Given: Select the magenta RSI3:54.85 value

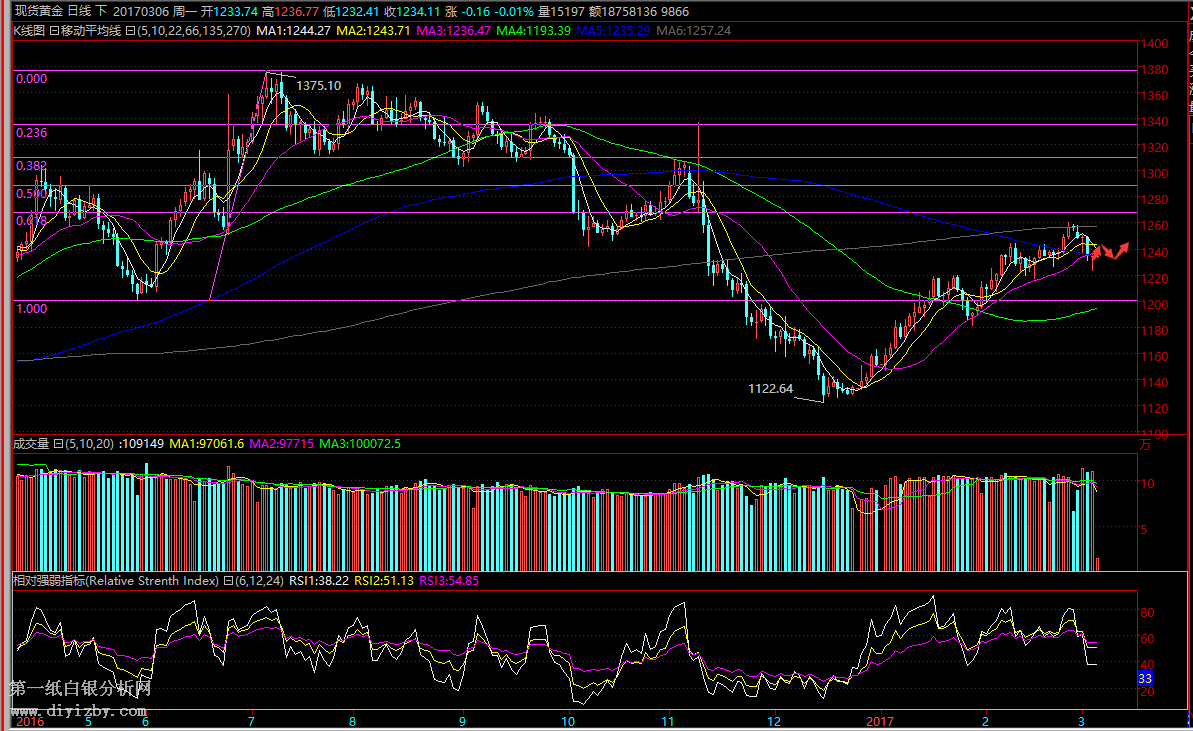Looking at the screenshot, I should pos(449,581).
